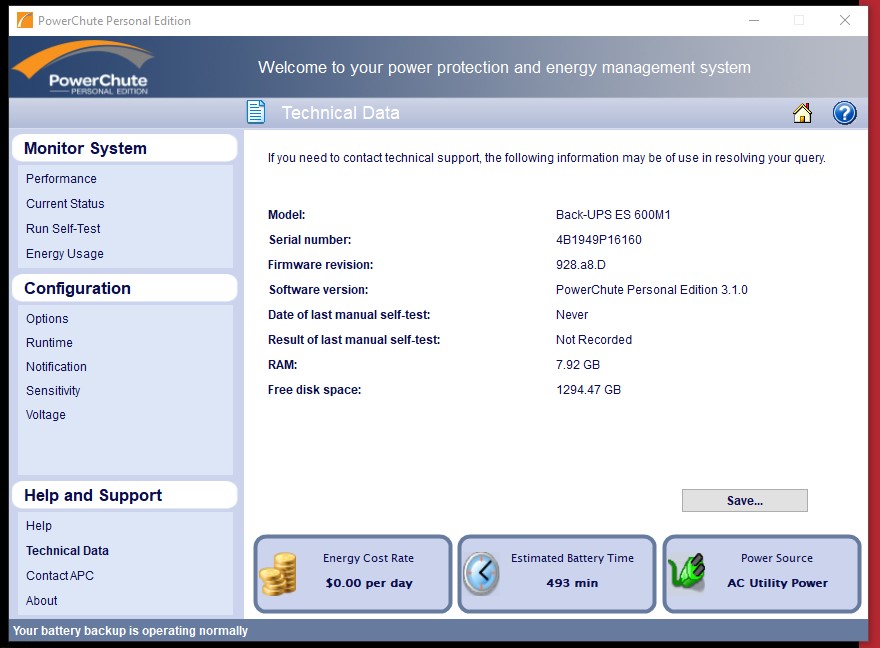Click the Contact APC link
880x648 pixels.
(60, 576)
